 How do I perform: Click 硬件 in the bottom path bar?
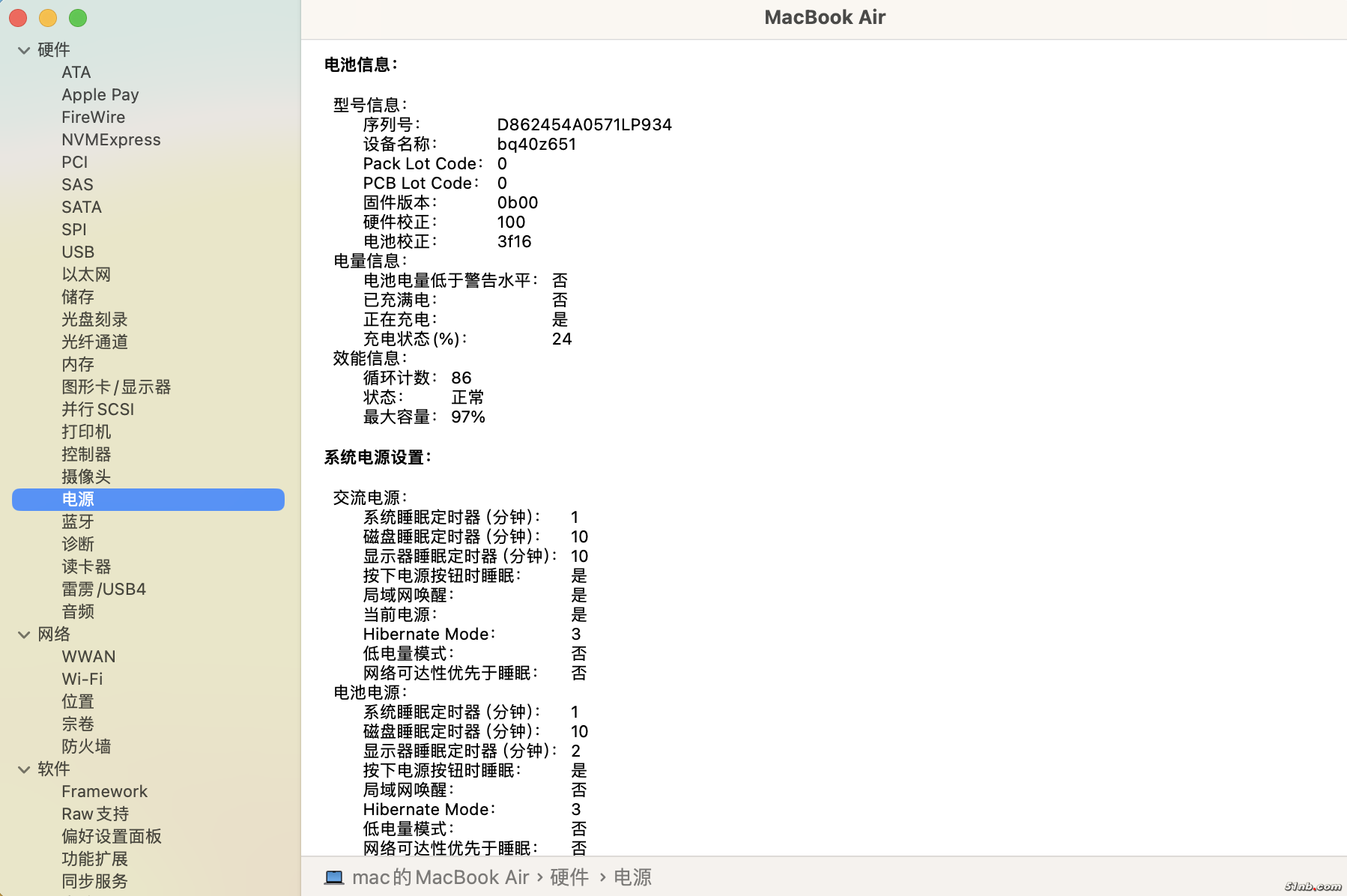569,877
